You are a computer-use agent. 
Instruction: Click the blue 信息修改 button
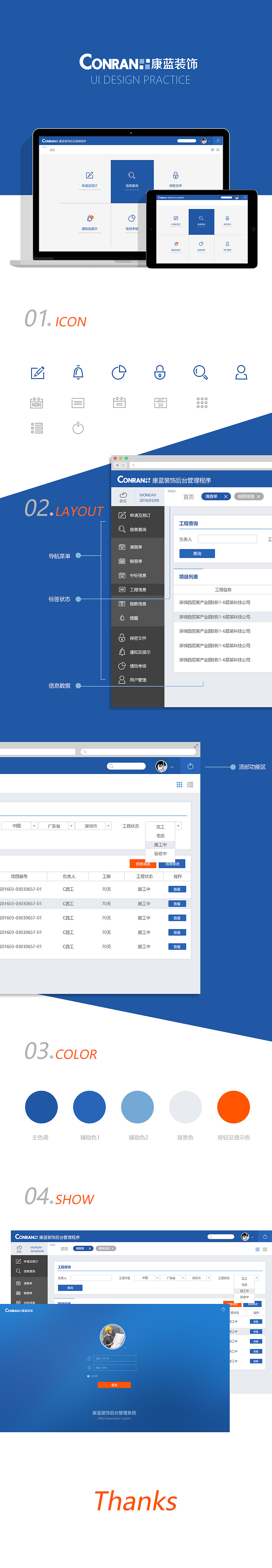[173, 864]
